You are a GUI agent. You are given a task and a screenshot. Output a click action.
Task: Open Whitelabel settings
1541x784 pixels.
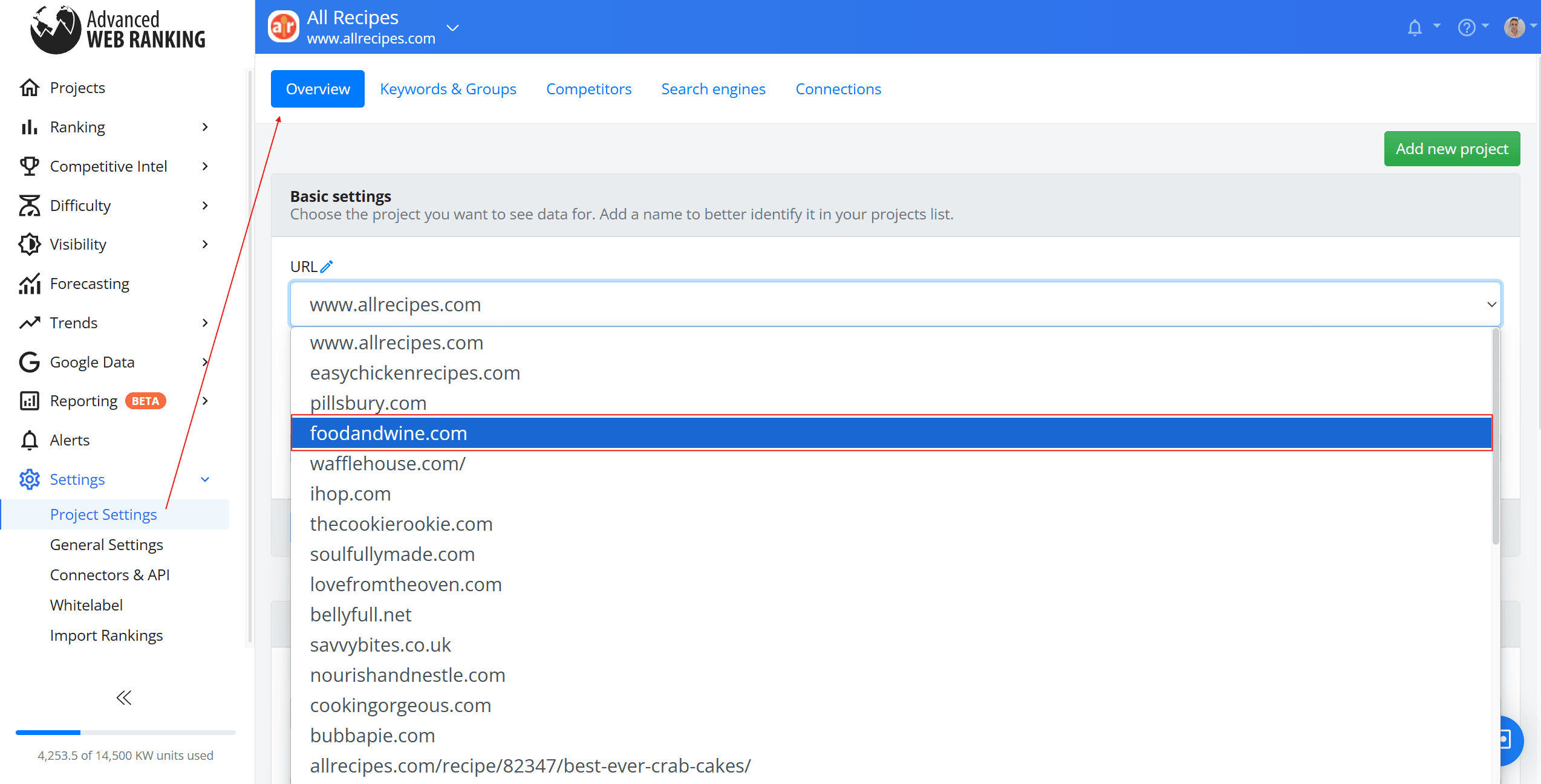tap(86, 605)
